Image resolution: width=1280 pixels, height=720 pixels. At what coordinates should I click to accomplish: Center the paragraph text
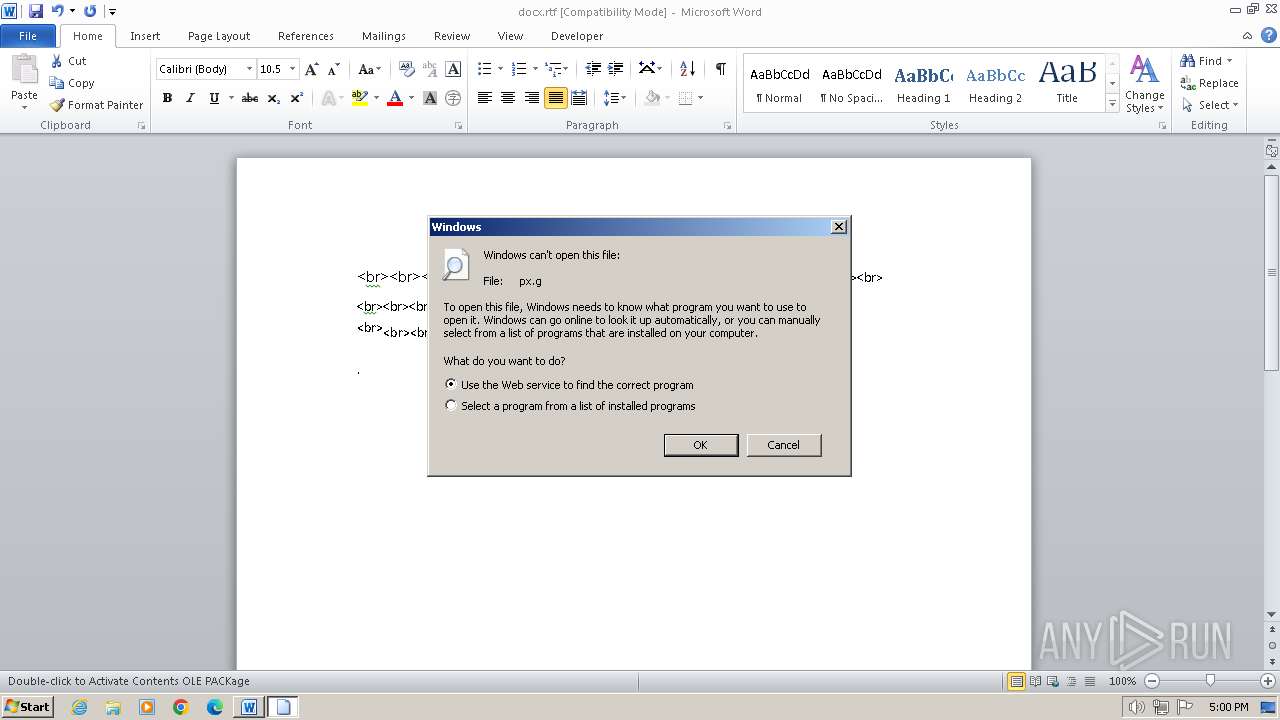(508, 98)
